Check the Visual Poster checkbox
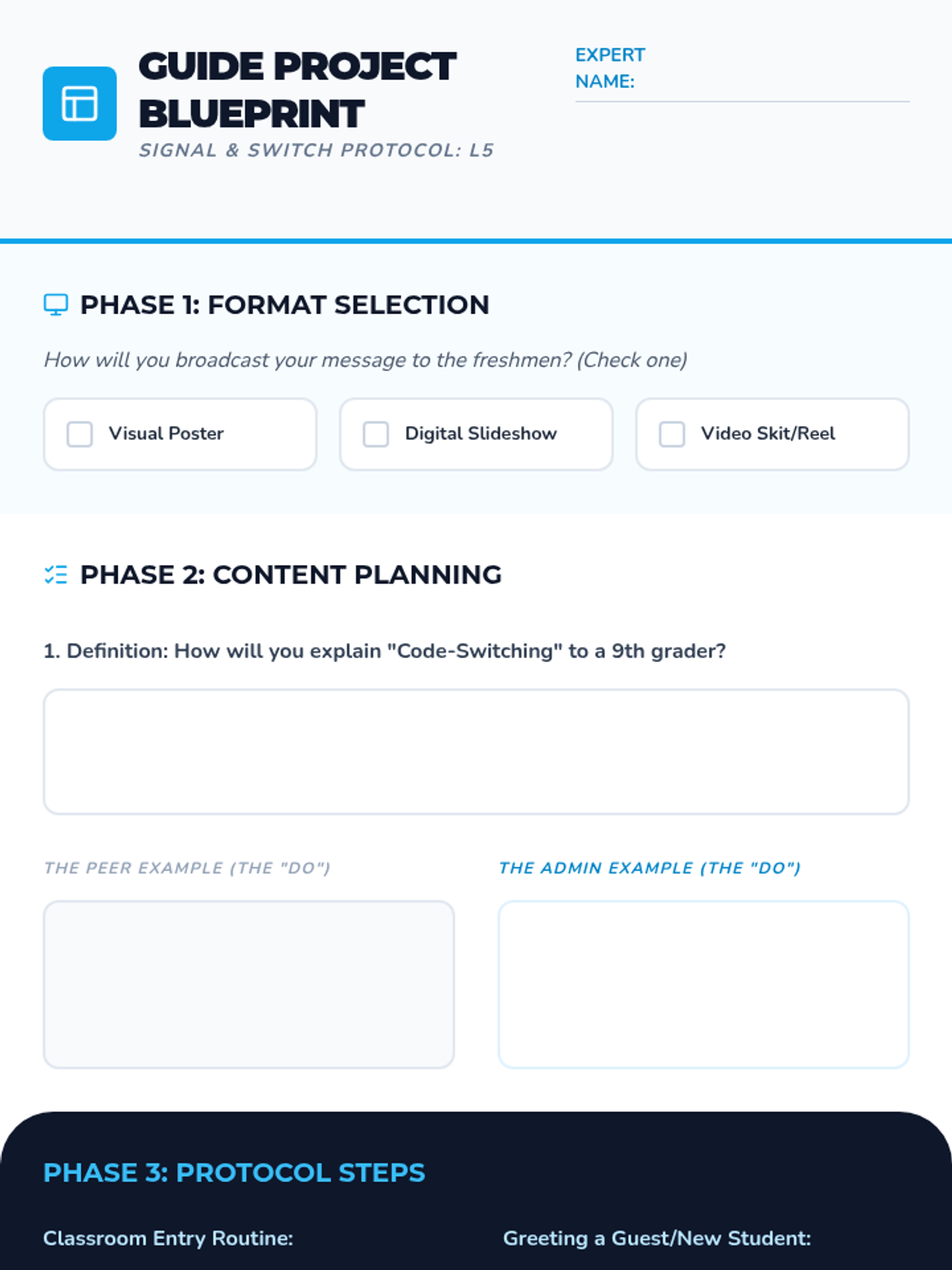 tap(79, 434)
